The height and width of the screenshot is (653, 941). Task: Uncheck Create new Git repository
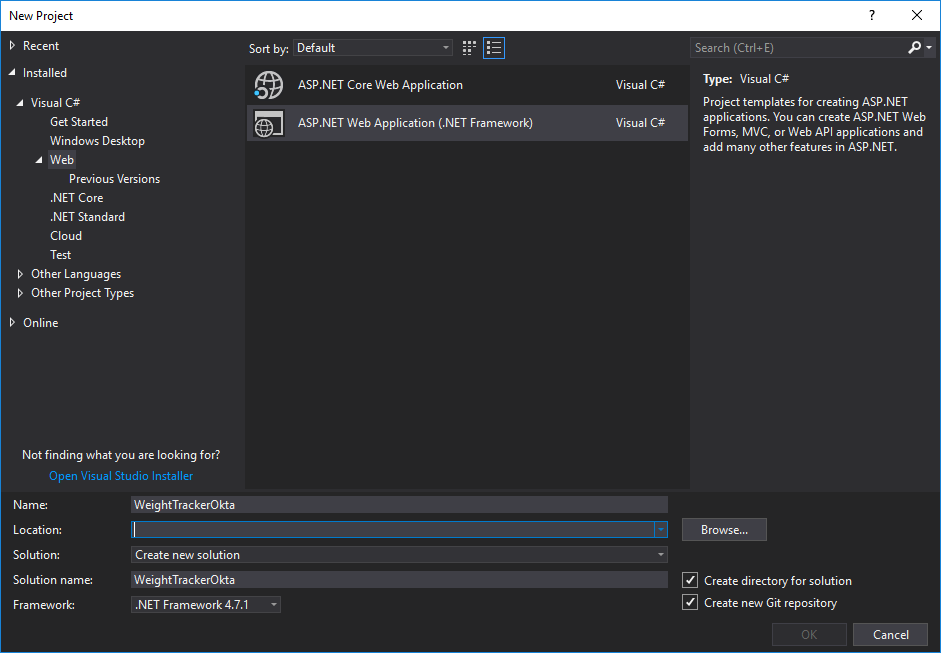click(x=690, y=602)
